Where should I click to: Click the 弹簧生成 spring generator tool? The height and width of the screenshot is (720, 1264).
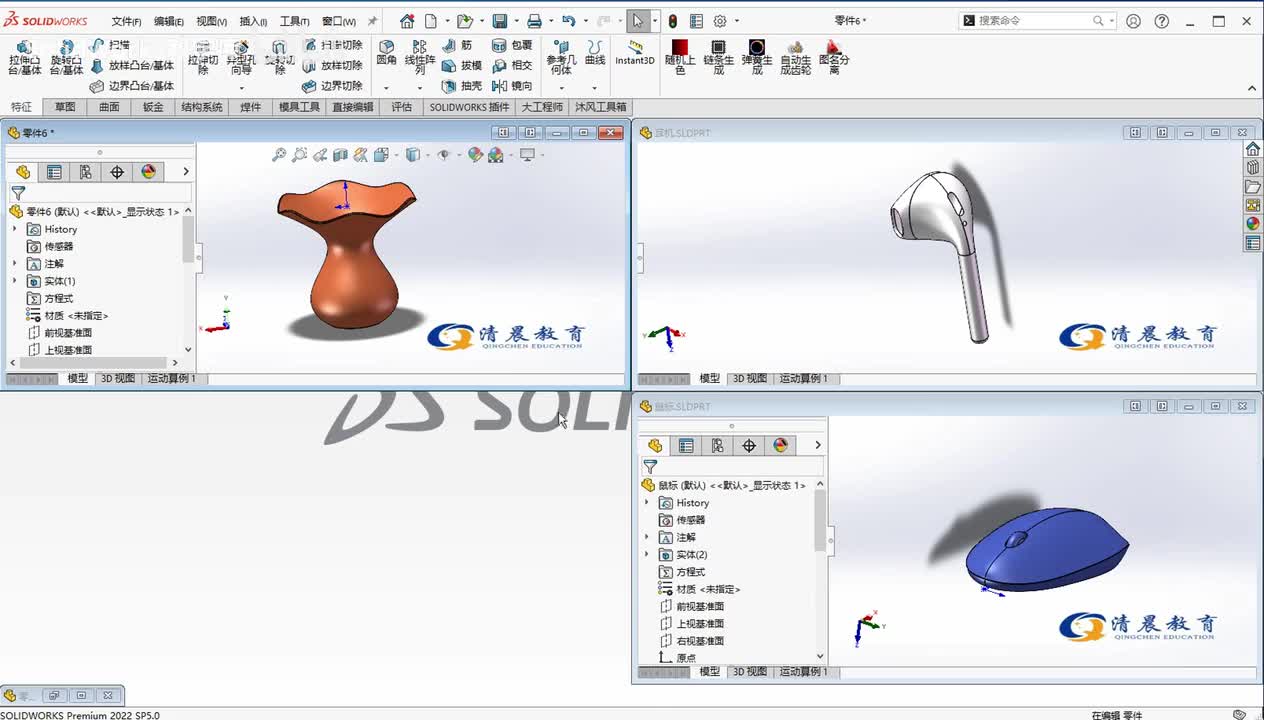(757, 58)
